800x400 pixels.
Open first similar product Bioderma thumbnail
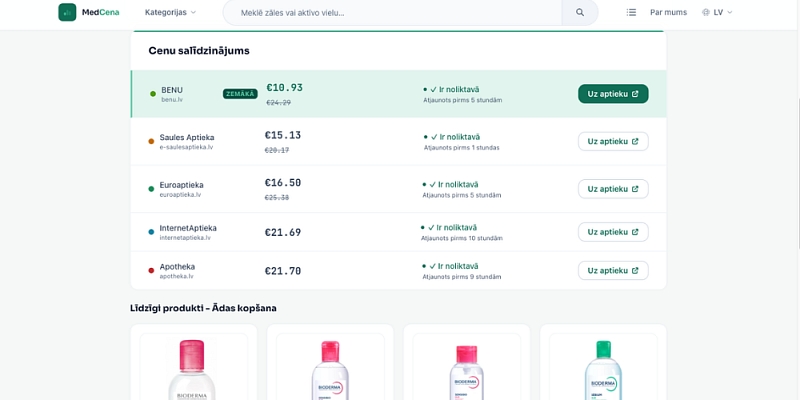(x=193, y=367)
